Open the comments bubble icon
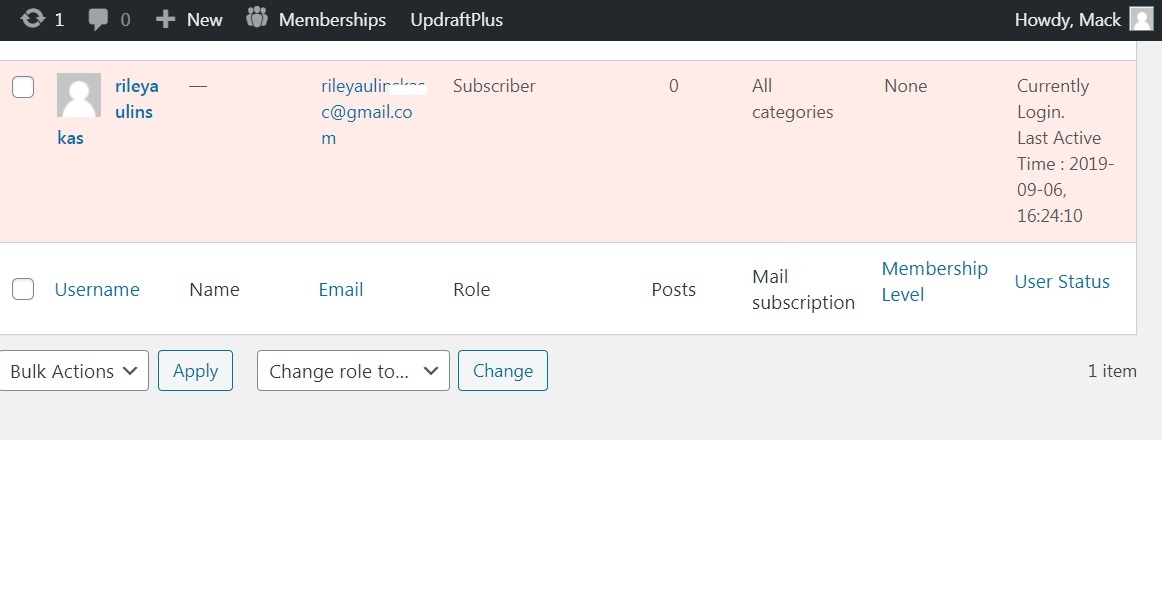Screen dimensions: 1162x592 point(98,19)
